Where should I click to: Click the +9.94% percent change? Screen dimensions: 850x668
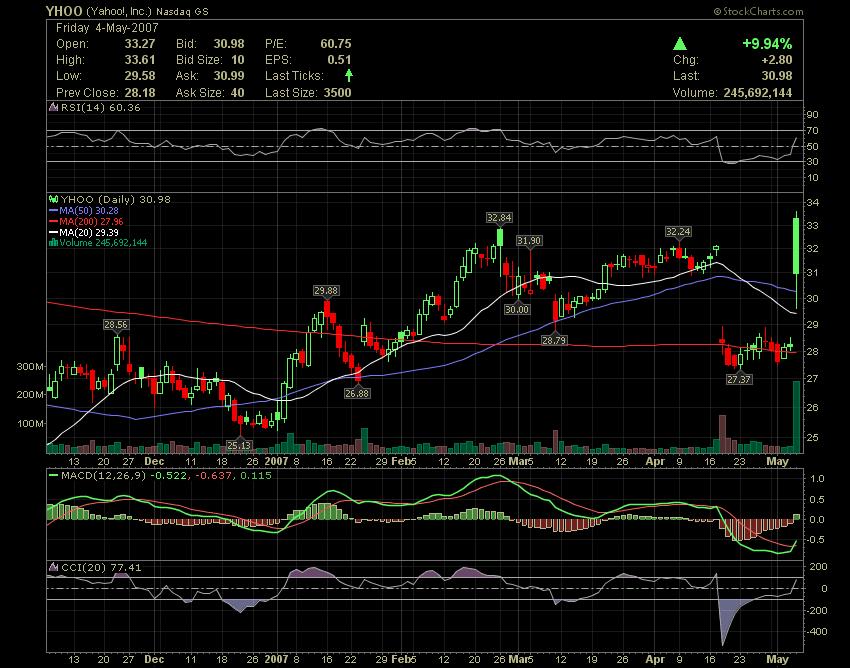767,44
